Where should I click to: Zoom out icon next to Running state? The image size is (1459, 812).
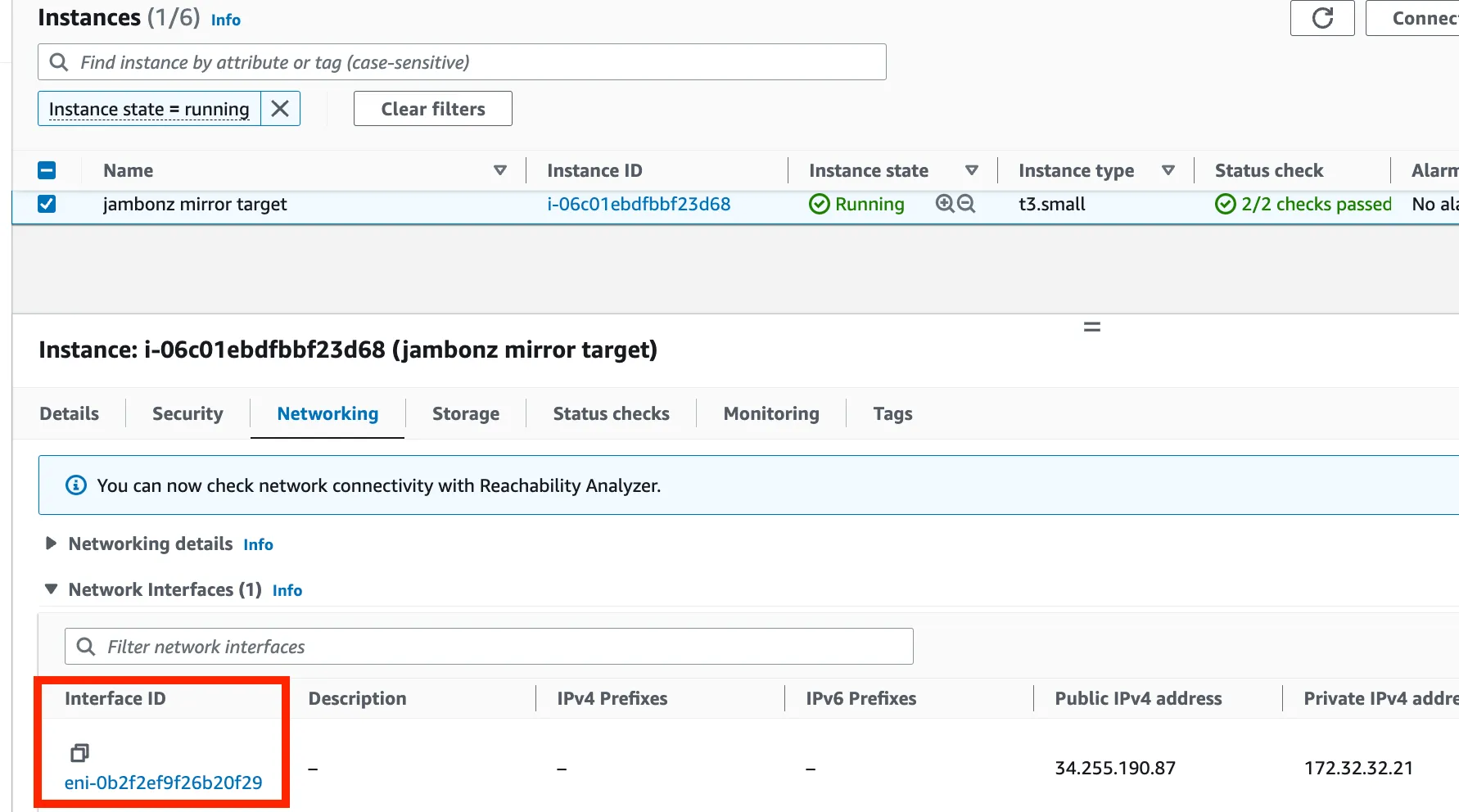[967, 204]
